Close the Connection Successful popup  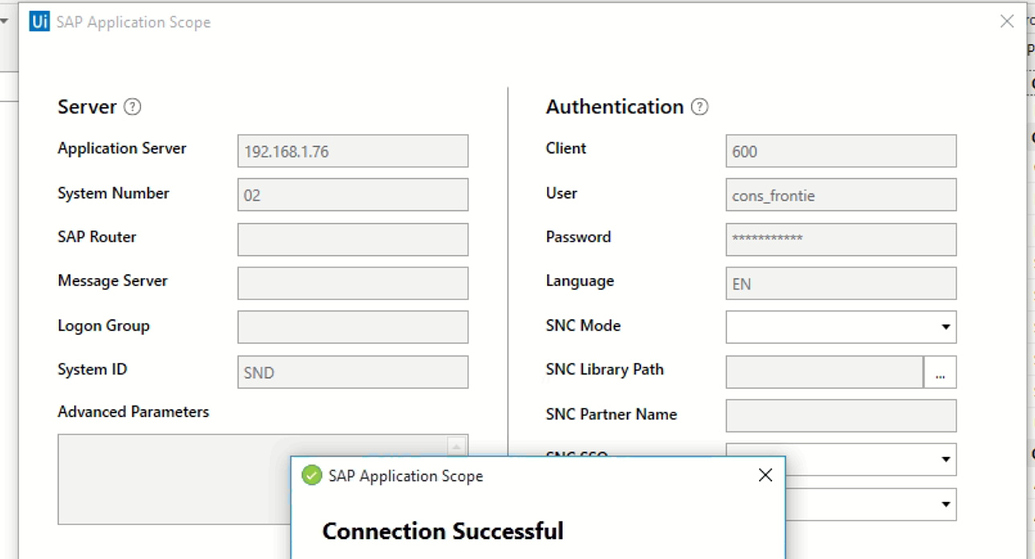click(765, 475)
